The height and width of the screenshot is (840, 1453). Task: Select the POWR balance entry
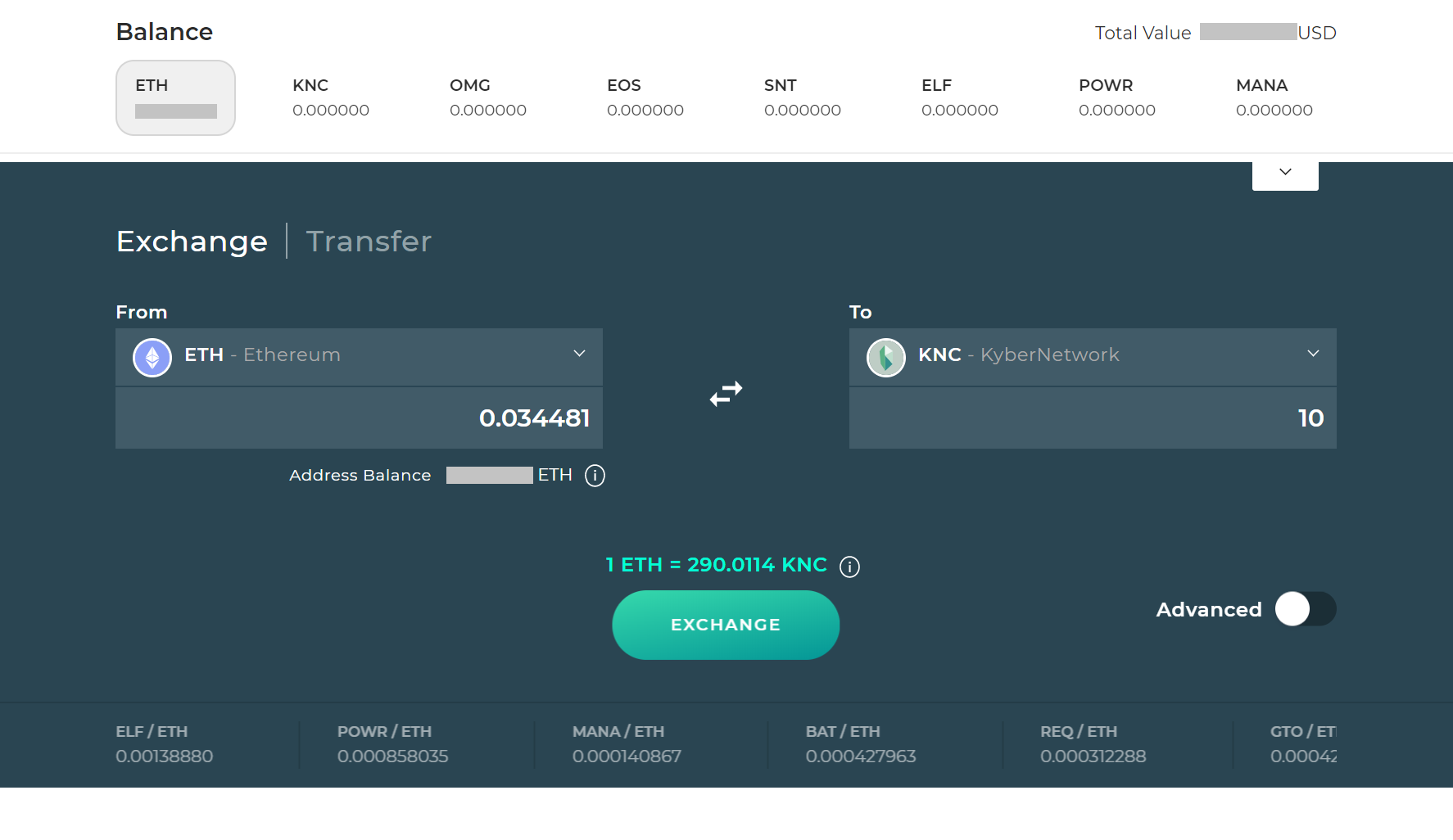tap(1117, 97)
